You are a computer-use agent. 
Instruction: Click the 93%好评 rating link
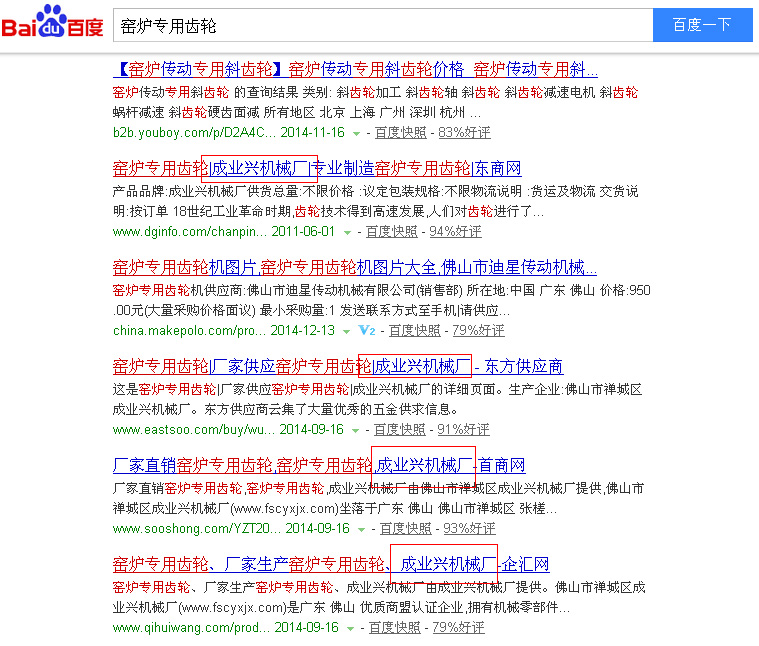tap(469, 529)
